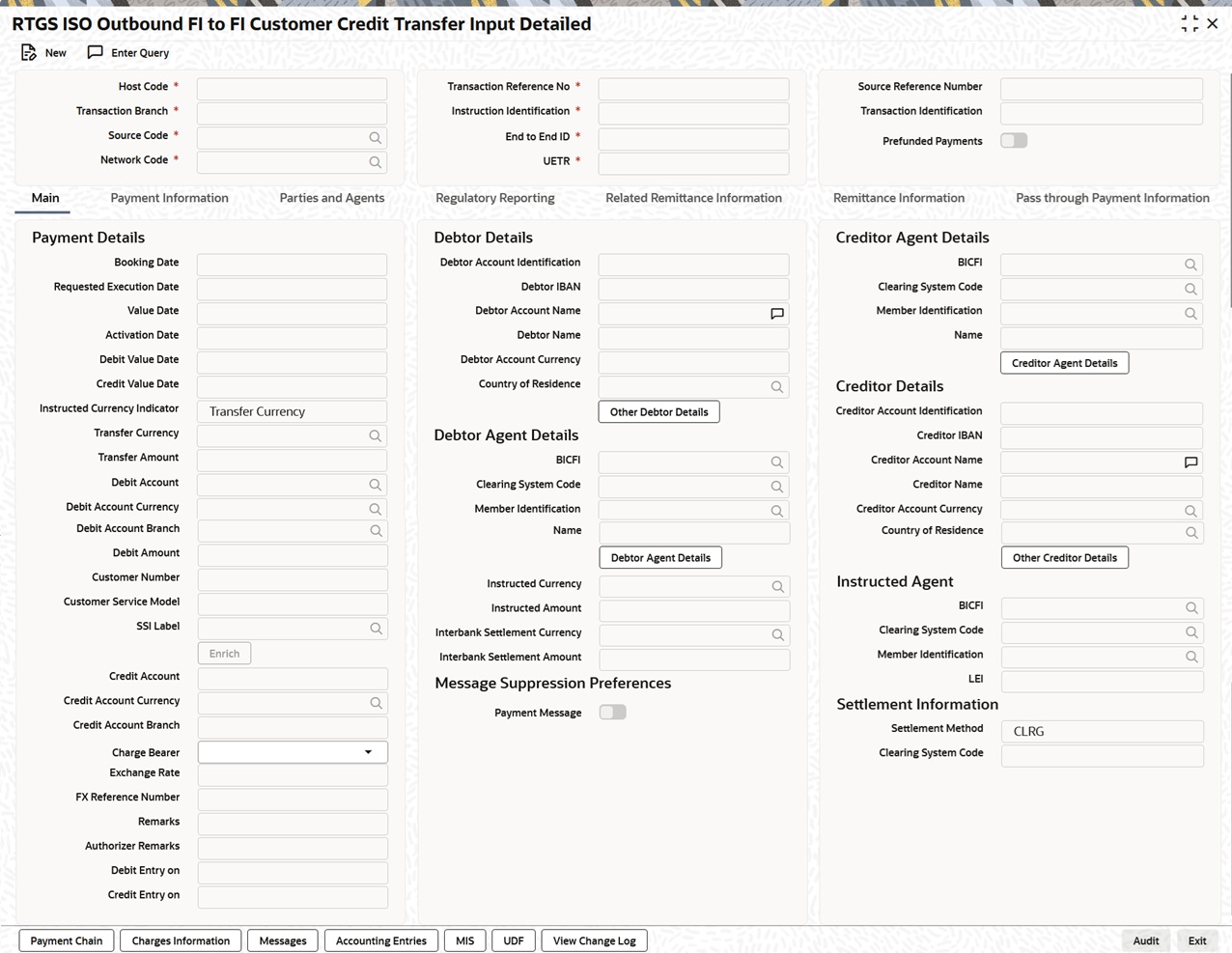Image resolution: width=1232 pixels, height=953 pixels.
Task: Open the Creditor Account Name comment icon
Action: pyautogui.click(x=1191, y=462)
